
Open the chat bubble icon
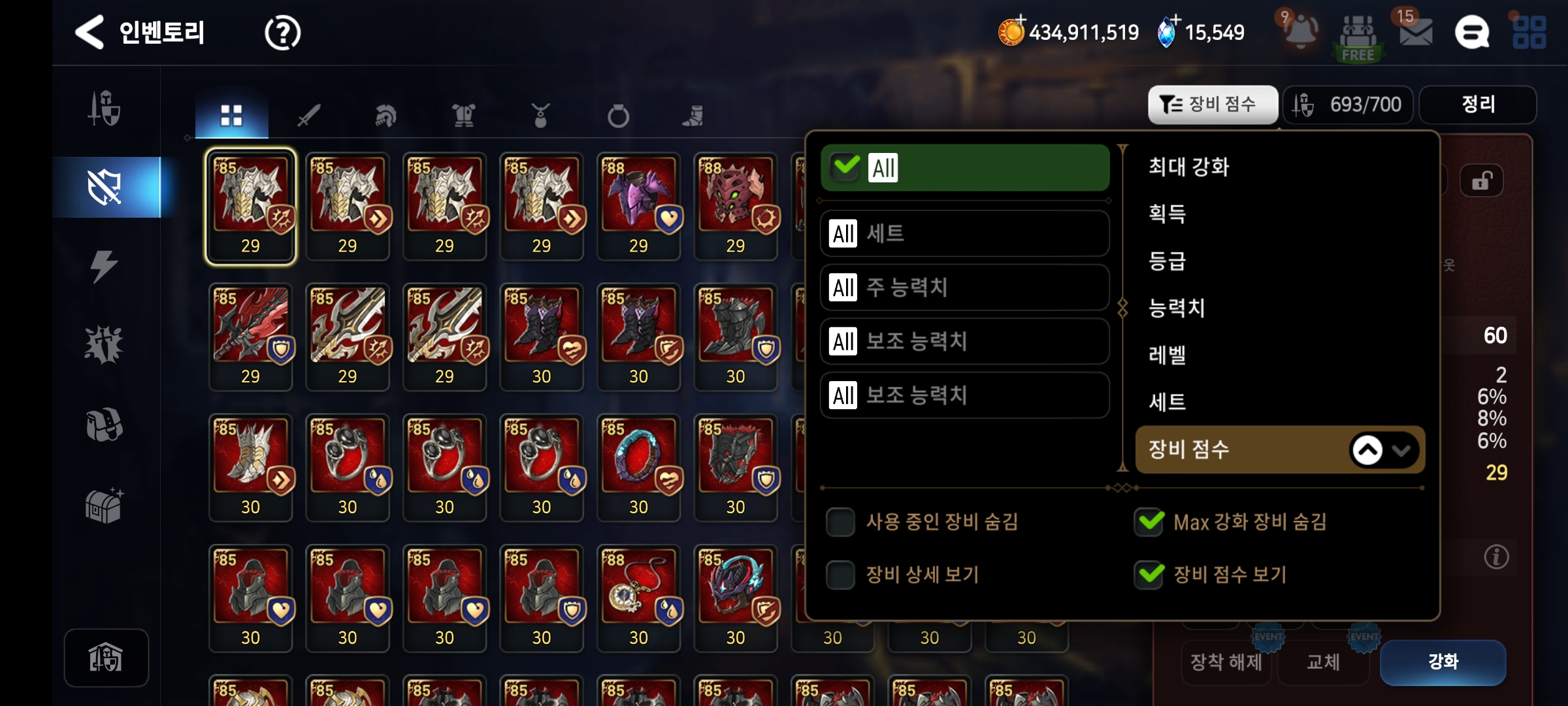[1472, 32]
